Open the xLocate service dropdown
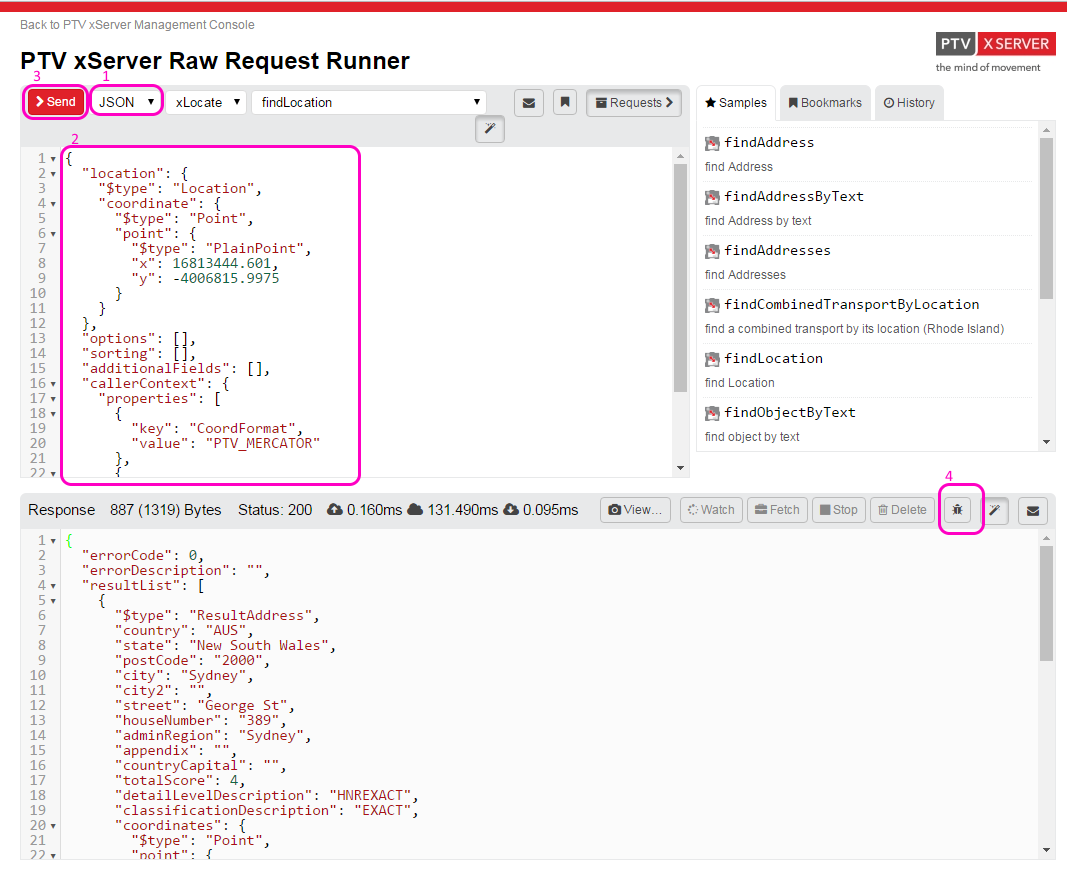This screenshot has height=879, width=1067. point(206,102)
